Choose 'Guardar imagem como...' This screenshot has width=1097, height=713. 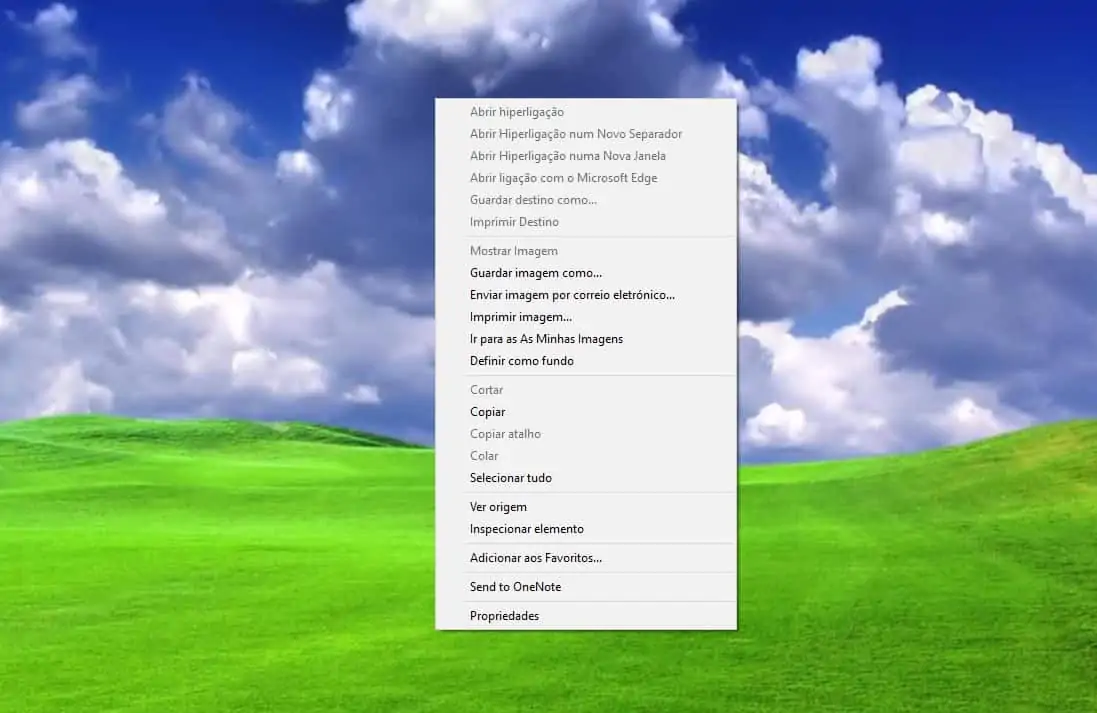tap(586, 273)
